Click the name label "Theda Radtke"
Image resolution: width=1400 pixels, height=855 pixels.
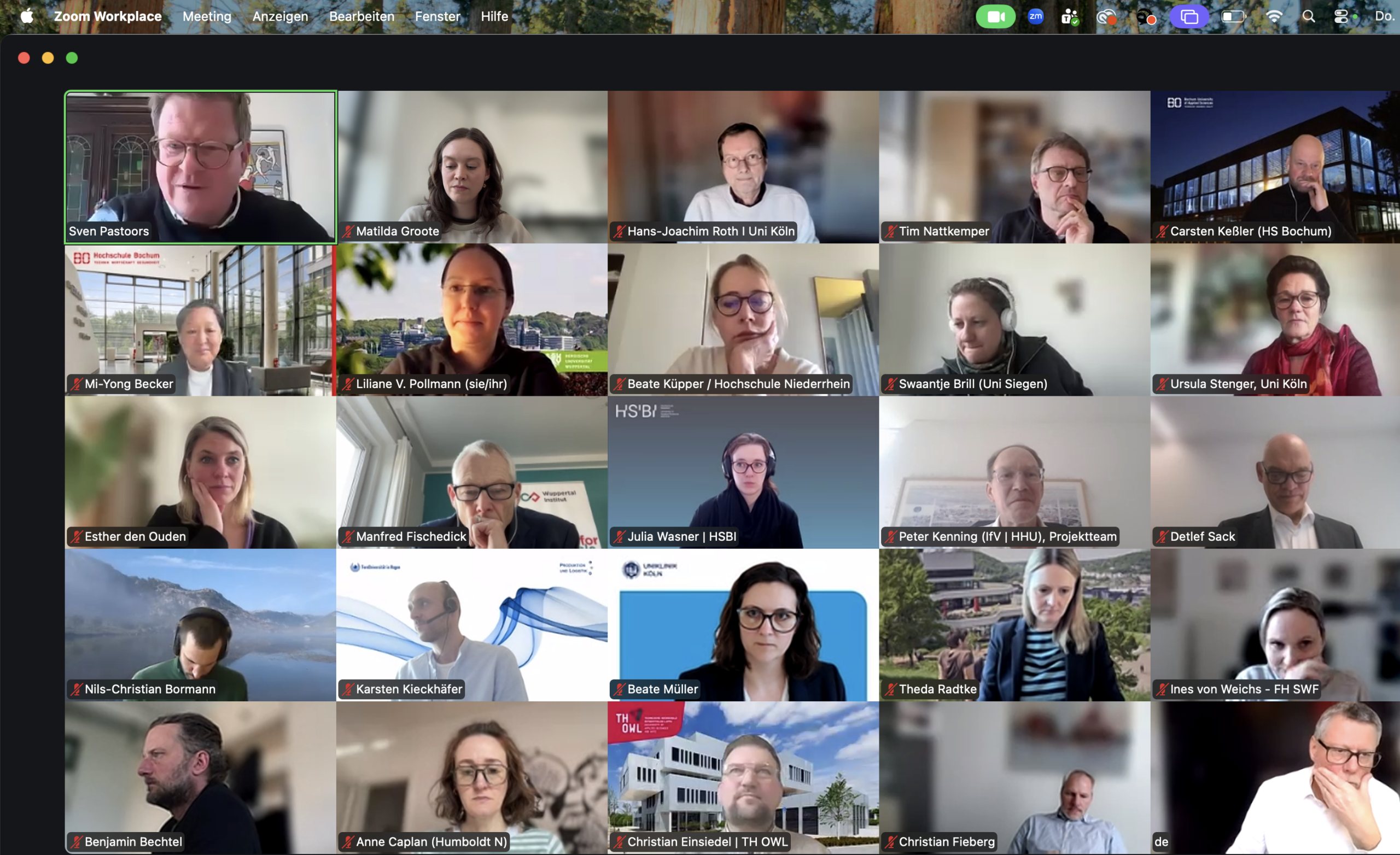point(937,689)
